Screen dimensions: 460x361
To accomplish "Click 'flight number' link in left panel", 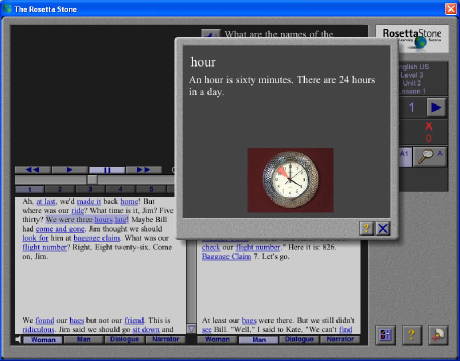I will 45,247.
